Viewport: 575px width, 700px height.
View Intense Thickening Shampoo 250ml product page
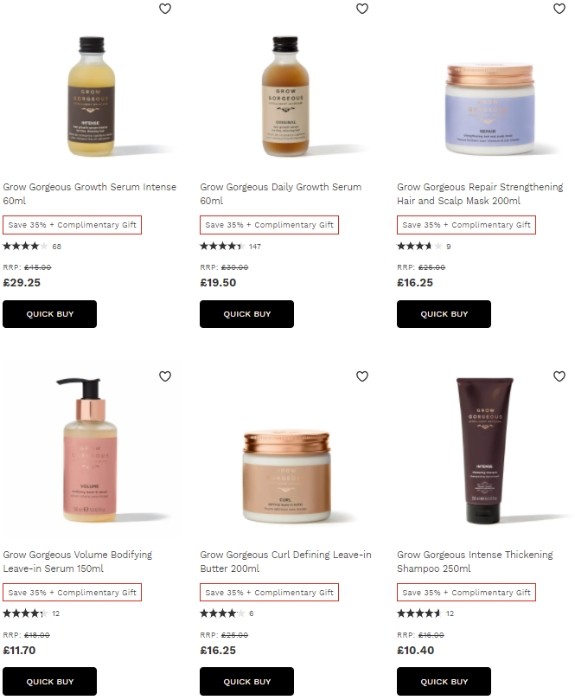coord(475,561)
